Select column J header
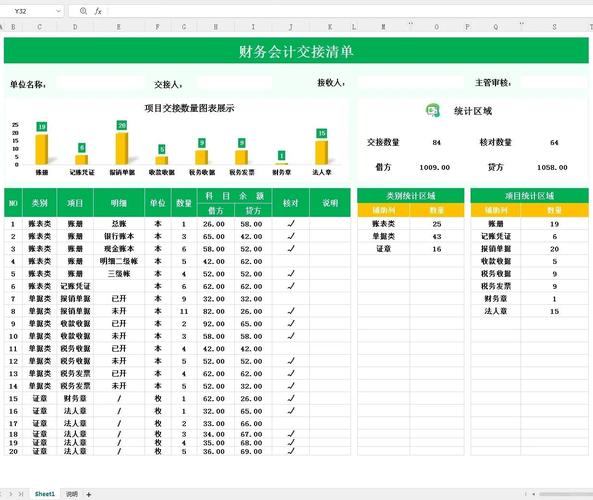This screenshot has height=500, width=593. 291,27
